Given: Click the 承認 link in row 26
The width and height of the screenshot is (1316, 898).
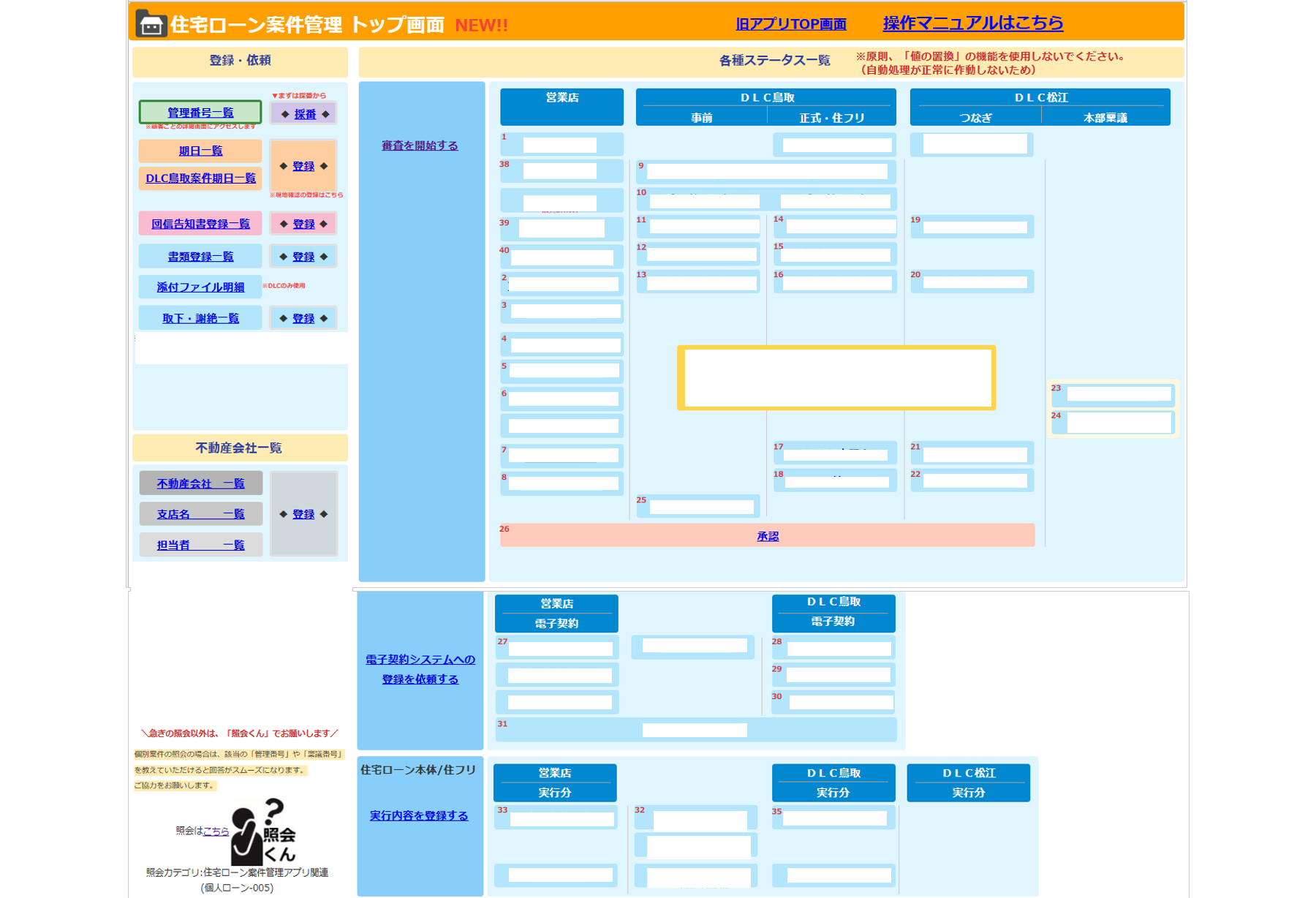Looking at the screenshot, I should tap(768, 536).
